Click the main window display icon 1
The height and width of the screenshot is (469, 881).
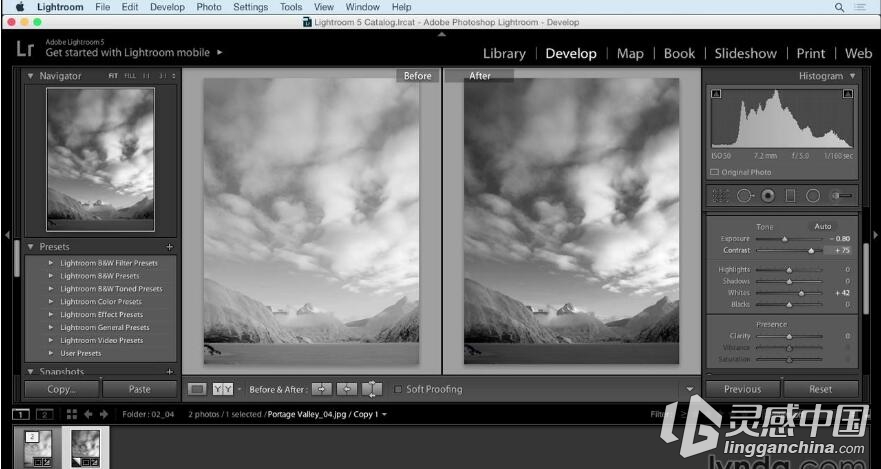(21, 415)
